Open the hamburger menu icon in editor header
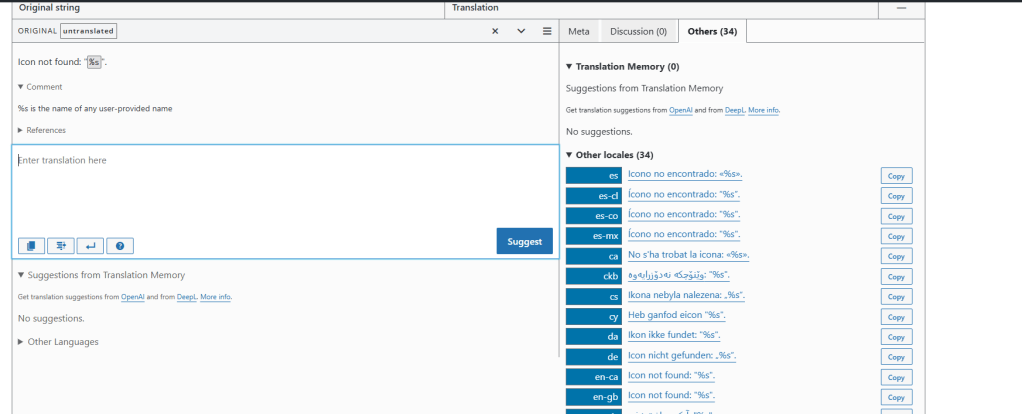 click(x=547, y=31)
